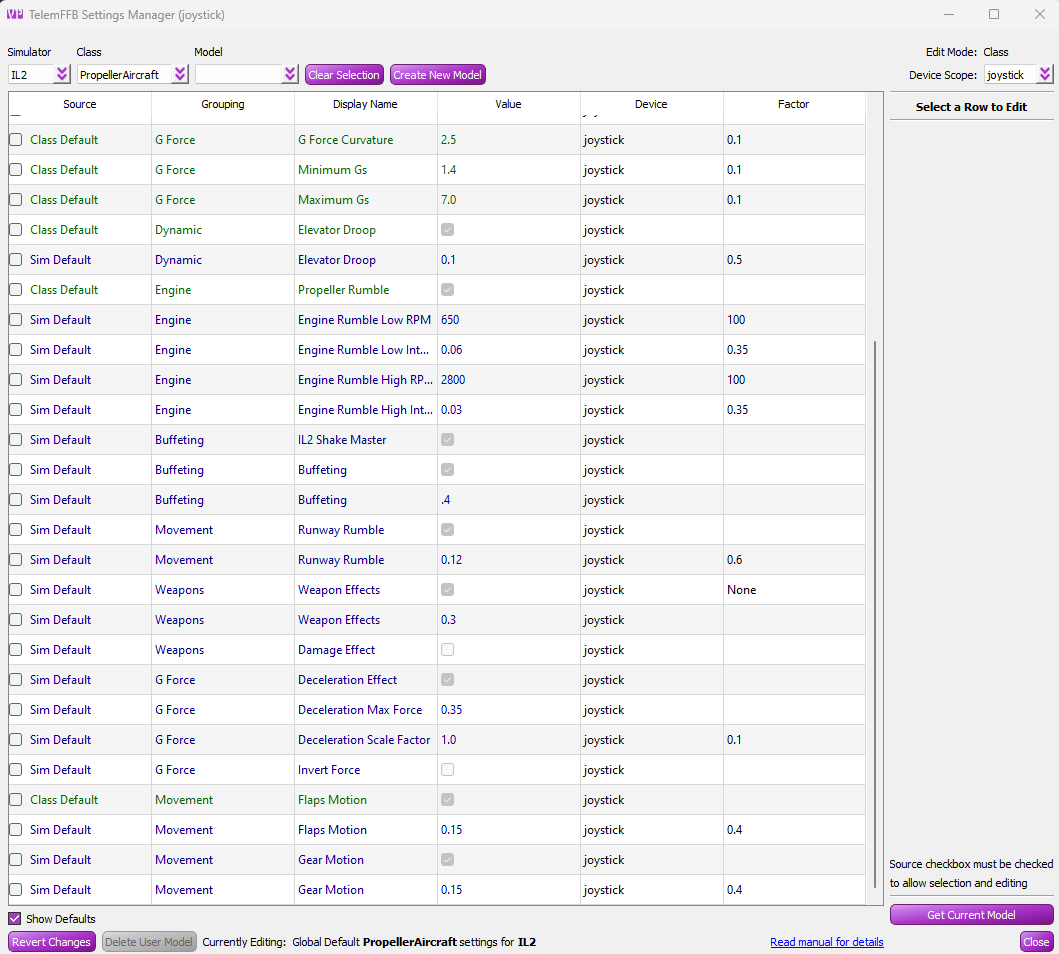Click the Clear Selection button
This screenshot has width=1059, height=954.
(344, 75)
